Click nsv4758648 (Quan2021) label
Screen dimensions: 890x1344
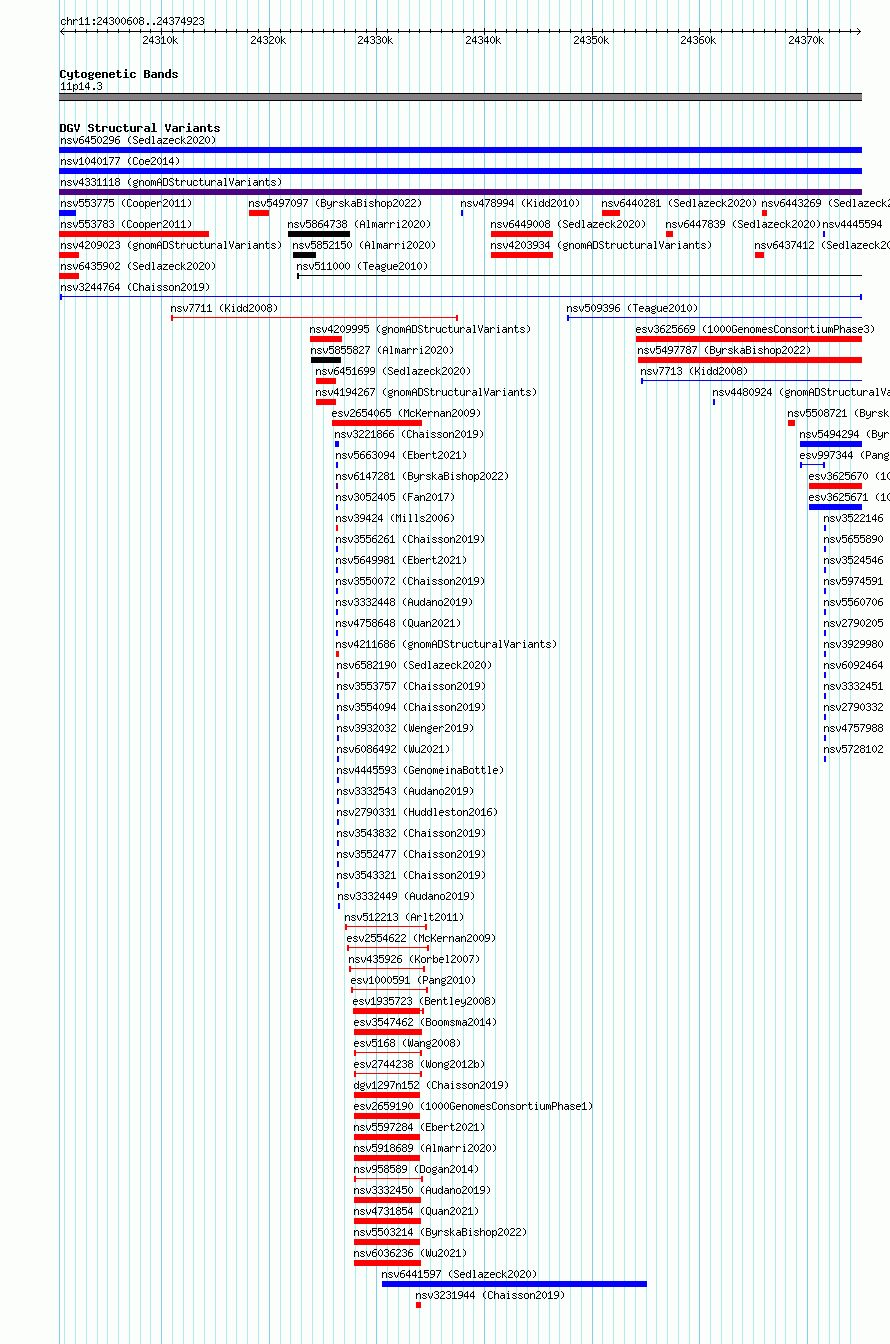click(x=398, y=623)
